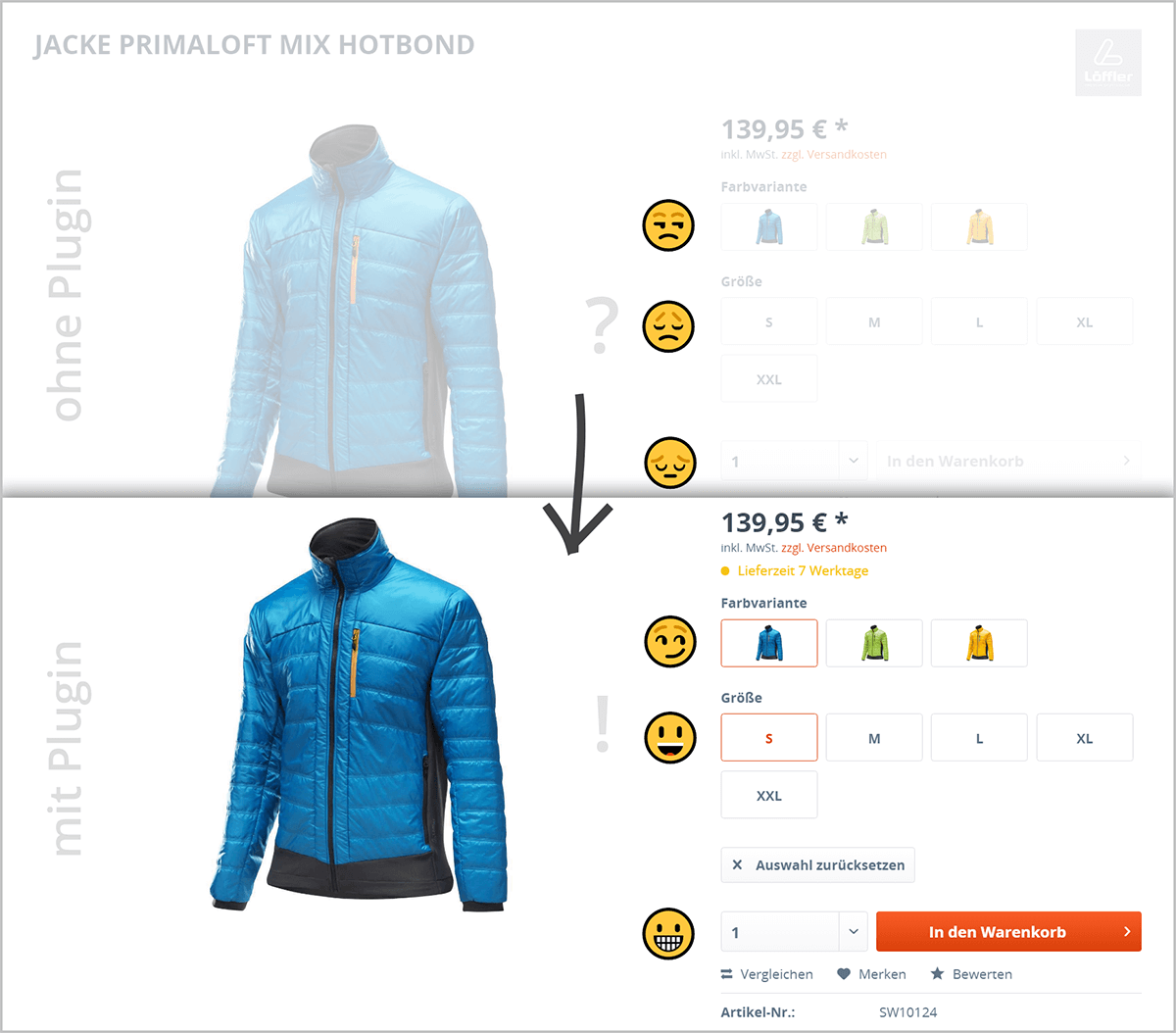Open the active quantity dropdown arrow
This screenshot has height=1033, width=1176.
[x=854, y=932]
